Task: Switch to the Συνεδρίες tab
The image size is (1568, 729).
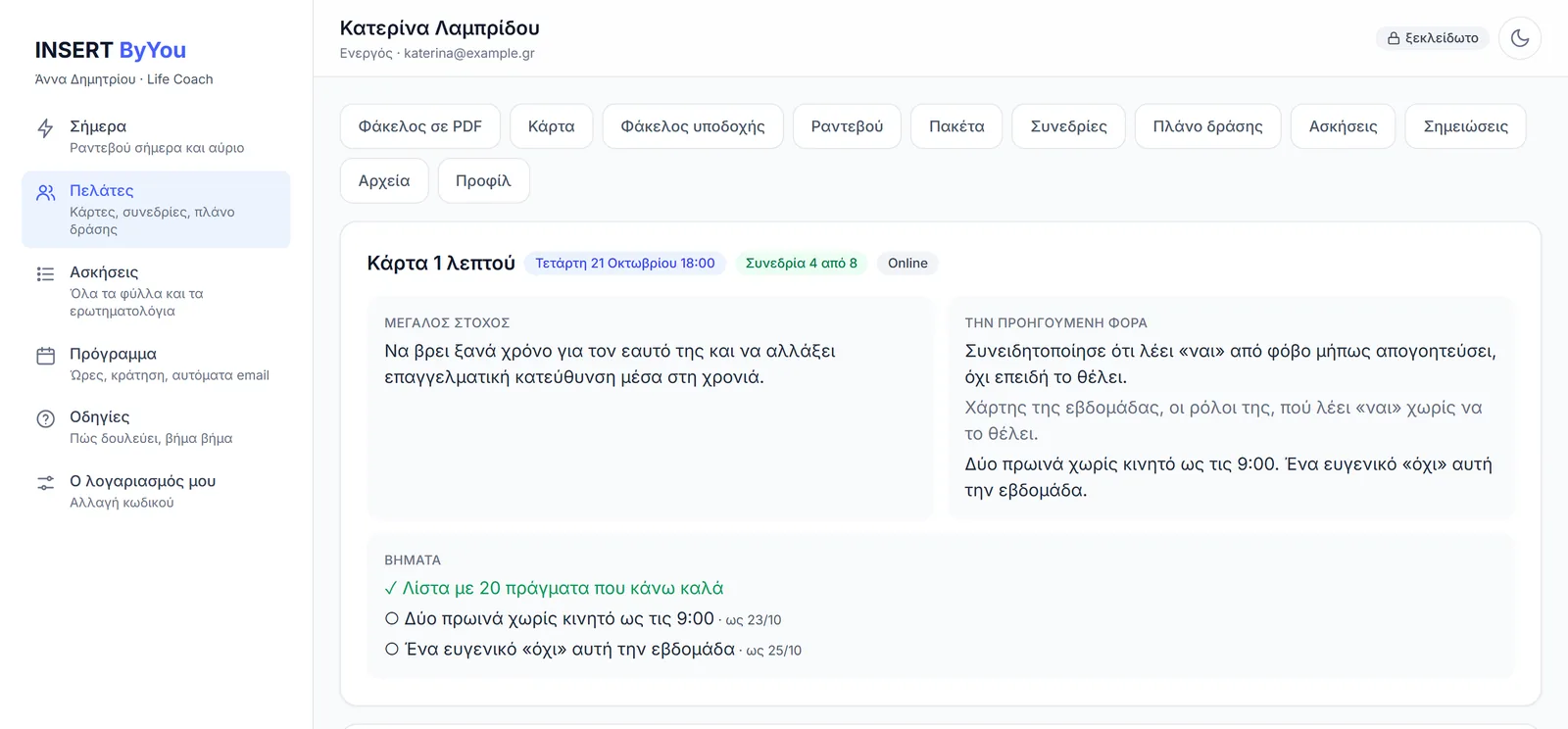Action: (1068, 126)
